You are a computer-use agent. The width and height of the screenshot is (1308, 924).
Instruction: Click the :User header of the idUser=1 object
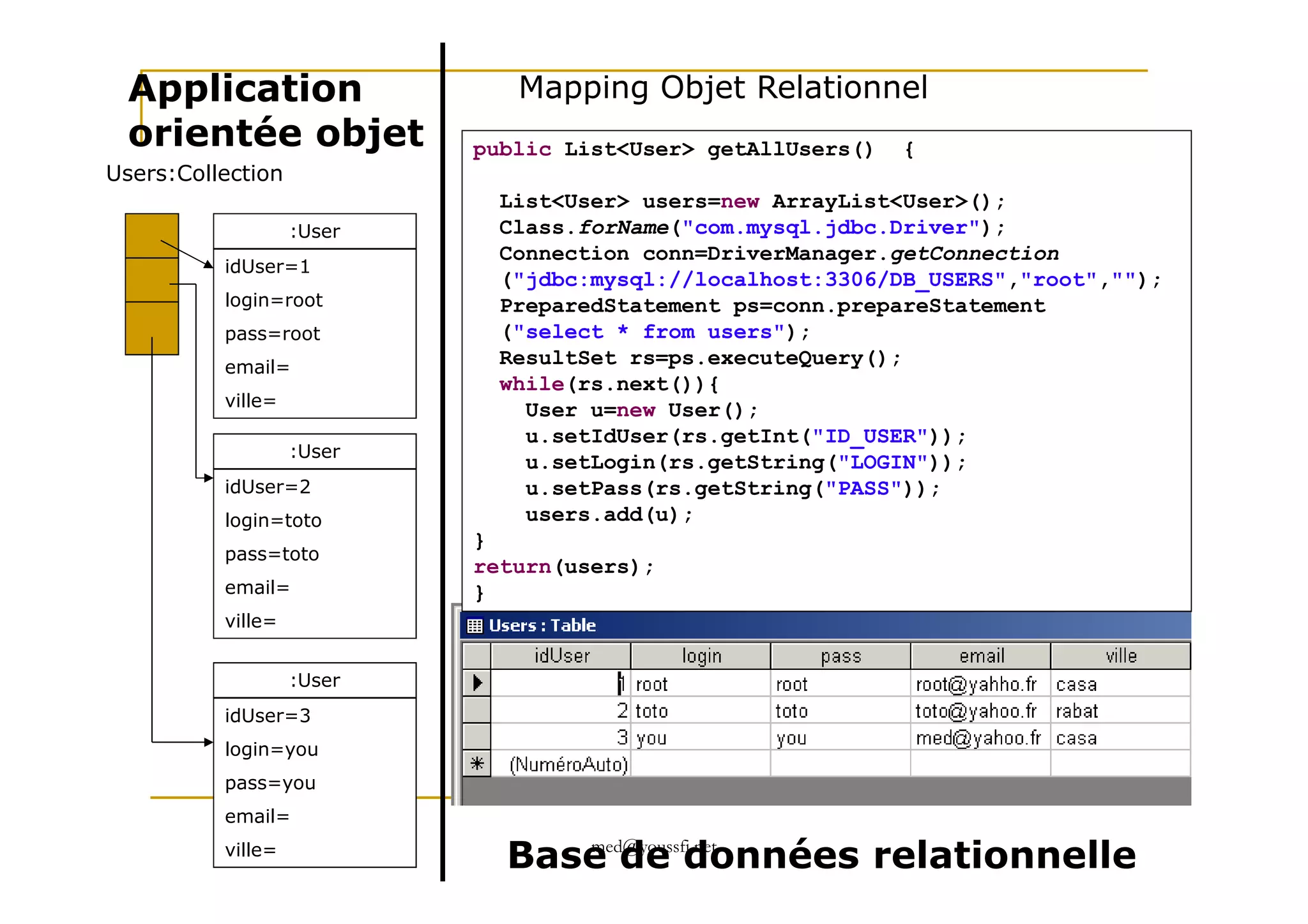click(x=315, y=231)
